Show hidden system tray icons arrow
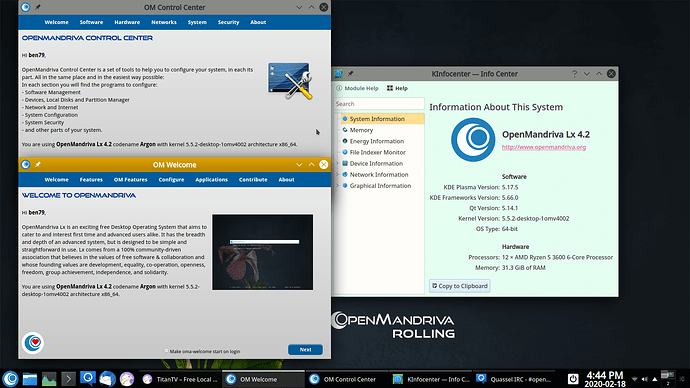 [655, 379]
